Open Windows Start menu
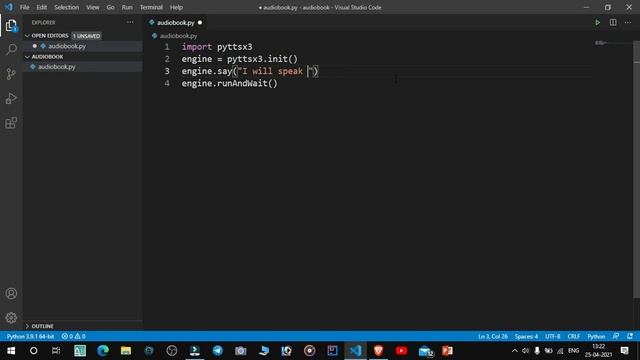 pos(11,351)
